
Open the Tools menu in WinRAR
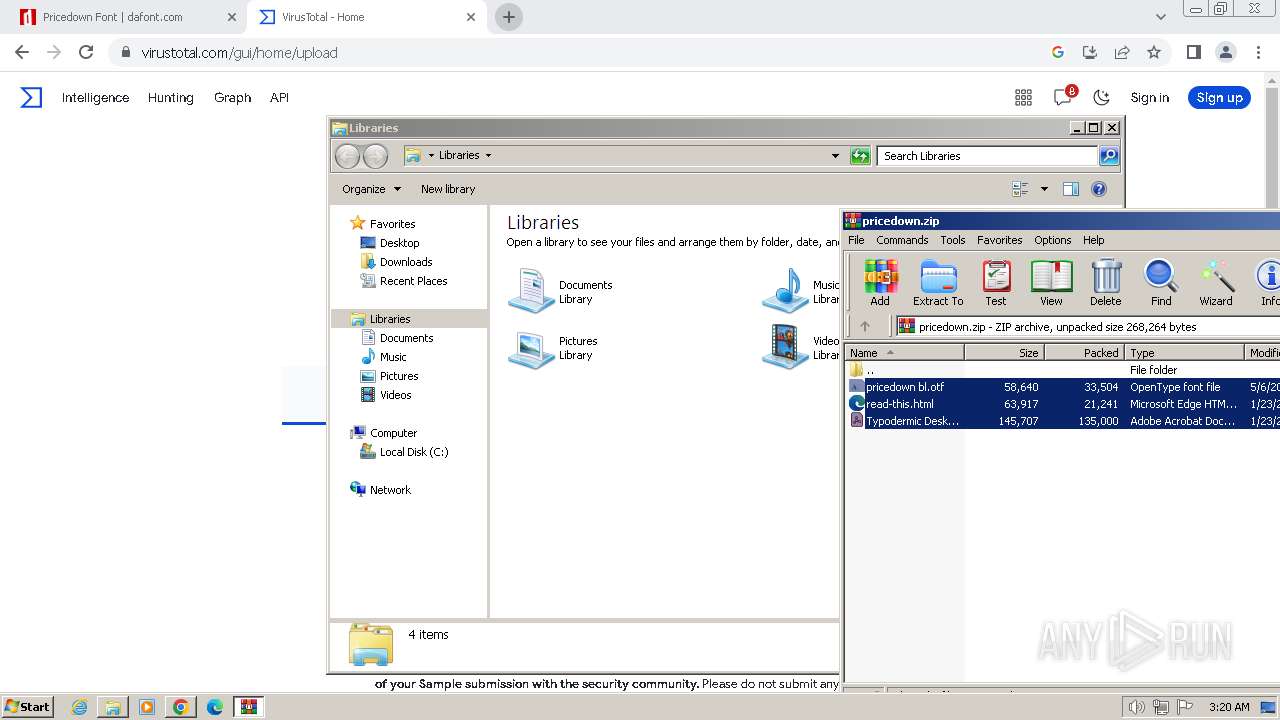[953, 240]
